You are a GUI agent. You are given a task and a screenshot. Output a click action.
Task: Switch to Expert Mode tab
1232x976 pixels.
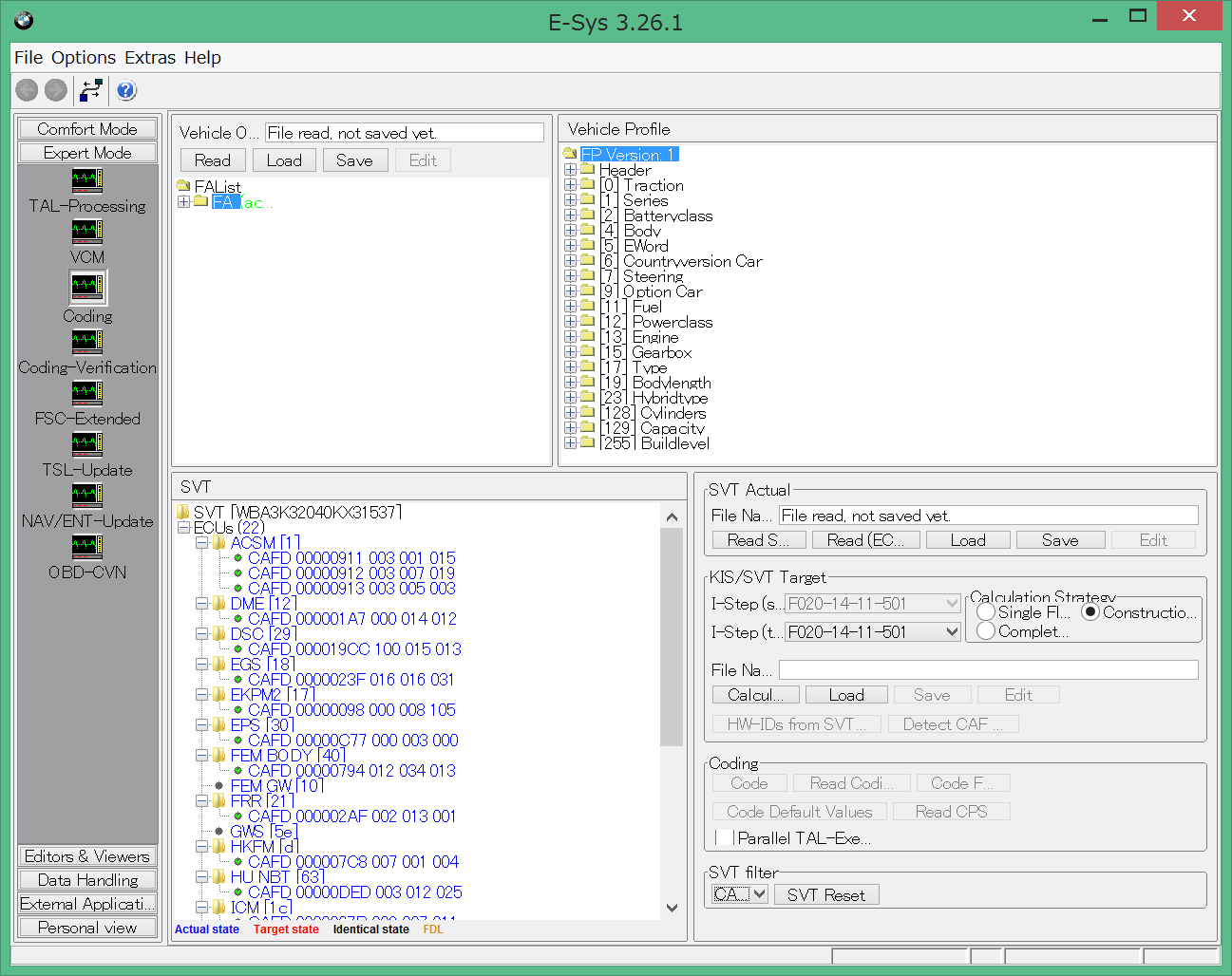(x=87, y=153)
